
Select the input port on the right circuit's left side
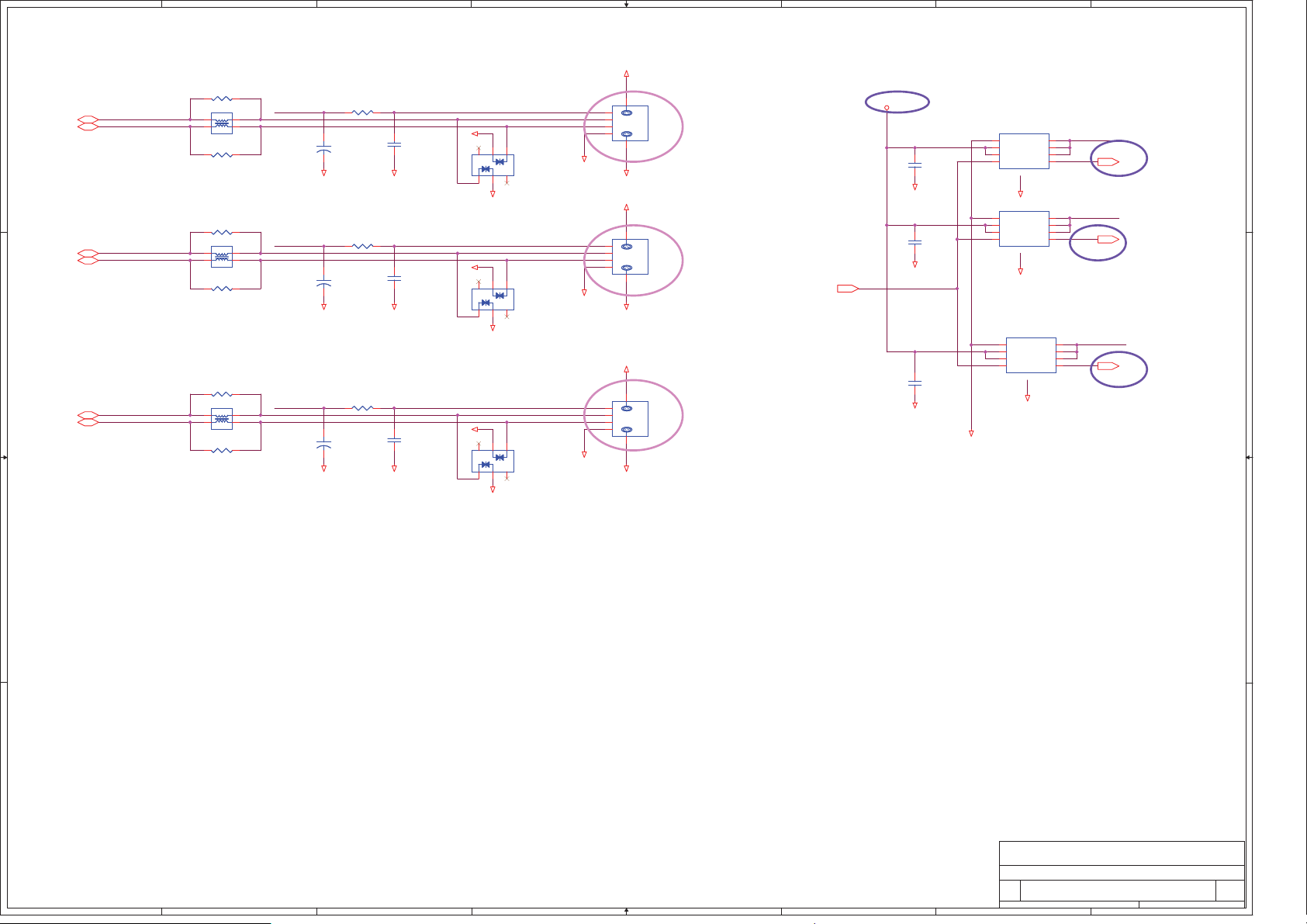click(x=848, y=289)
